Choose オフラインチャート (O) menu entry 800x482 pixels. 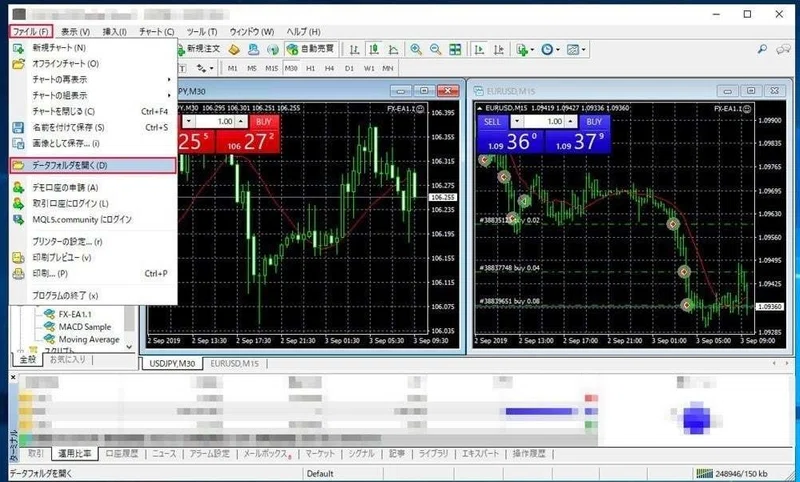pos(93,64)
